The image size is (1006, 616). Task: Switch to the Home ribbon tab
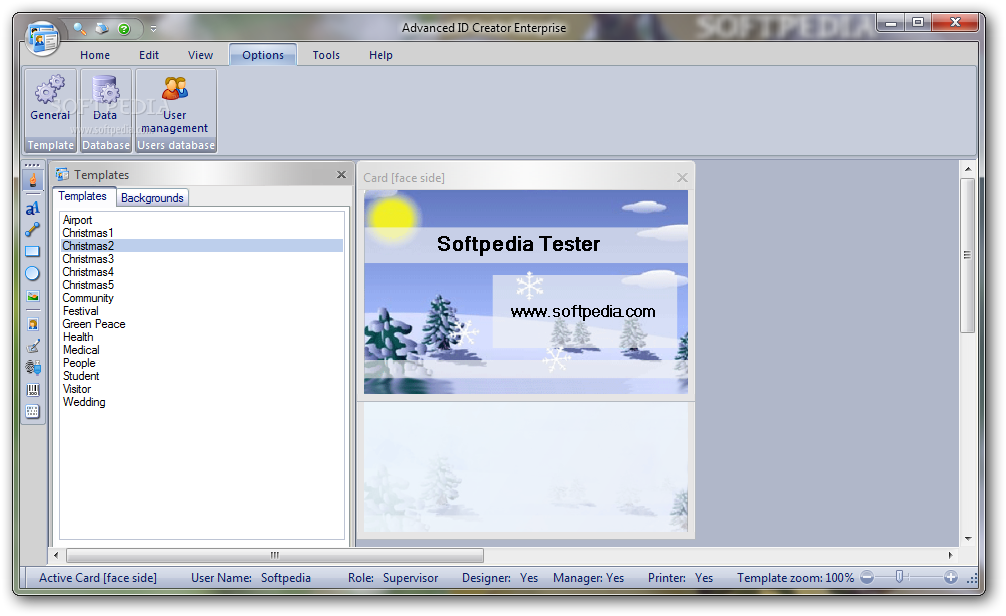[95, 55]
